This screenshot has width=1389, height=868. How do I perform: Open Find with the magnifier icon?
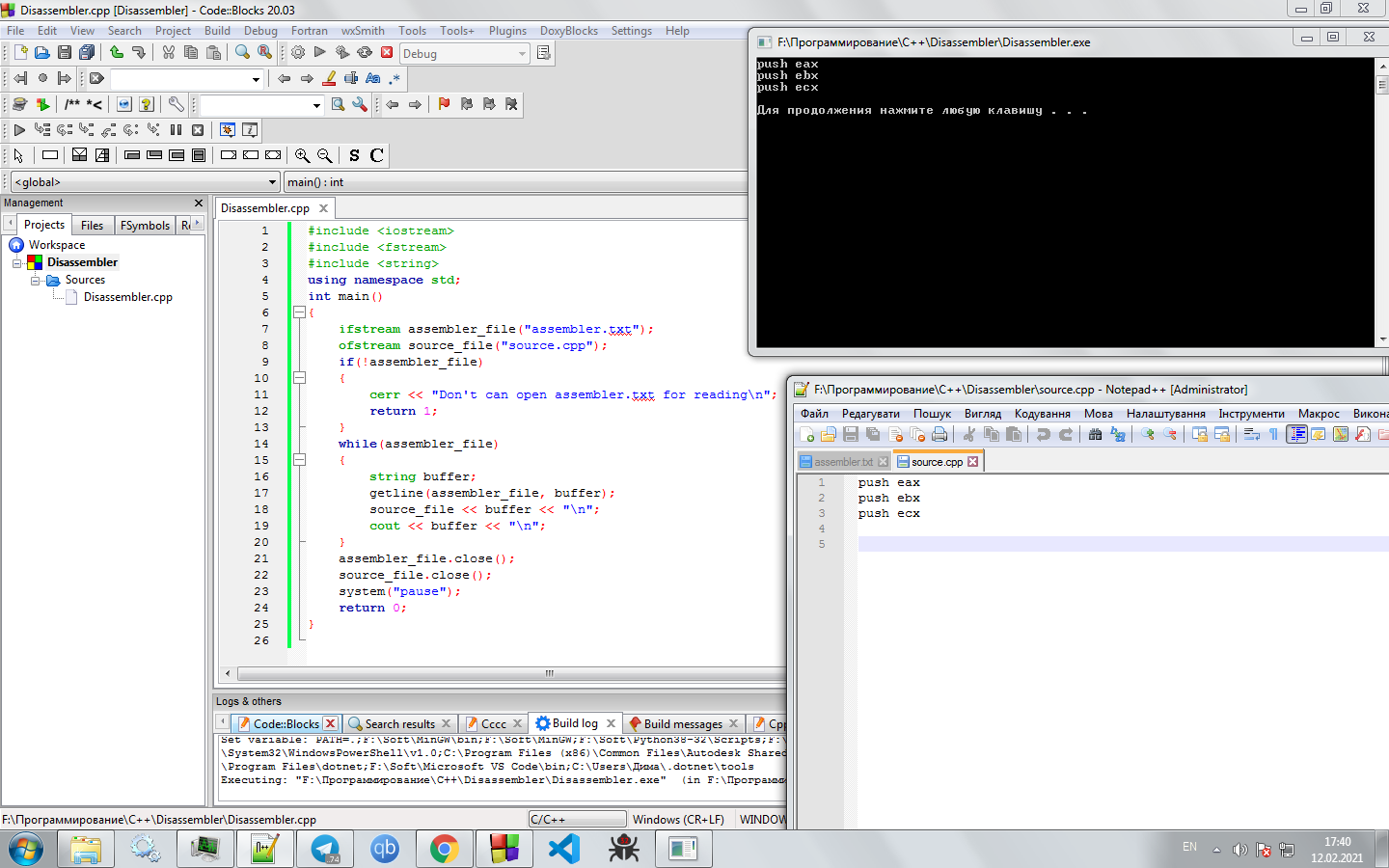242,53
